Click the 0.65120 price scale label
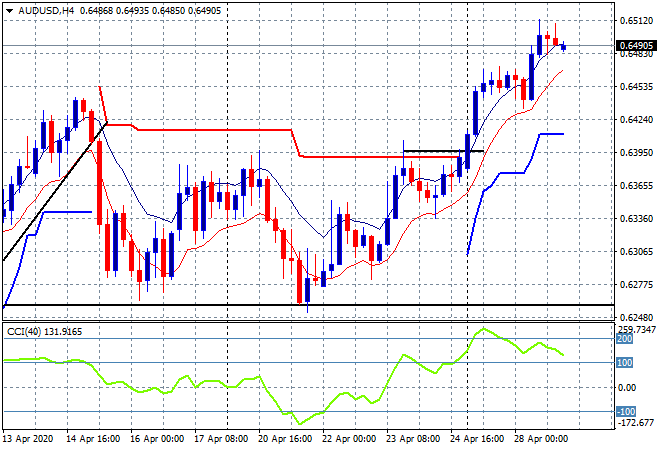Viewport: 660px width, 450px height. (636, 21)
